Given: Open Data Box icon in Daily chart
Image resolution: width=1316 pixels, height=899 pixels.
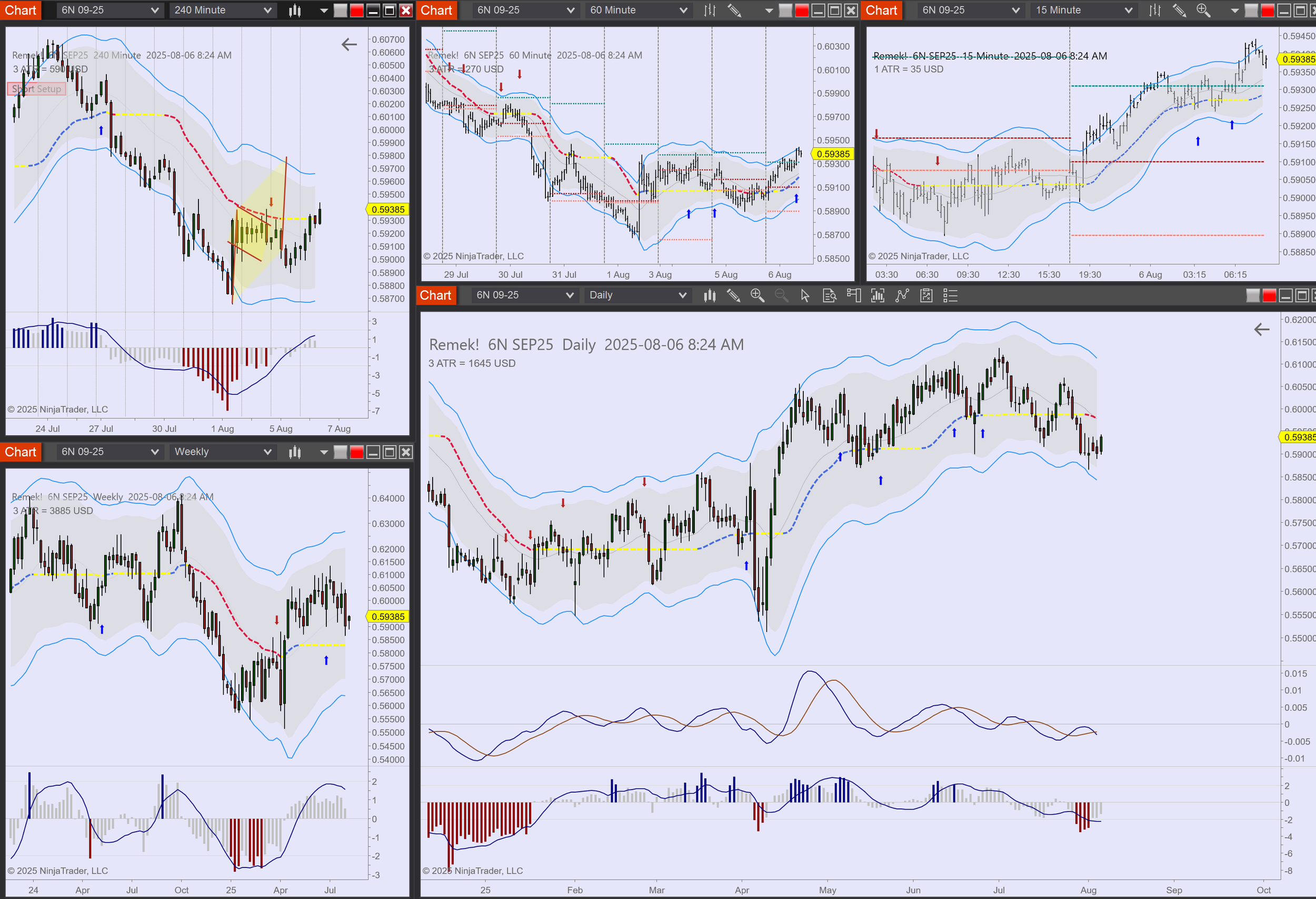Looking at the screenshot, I should point(829,295).
